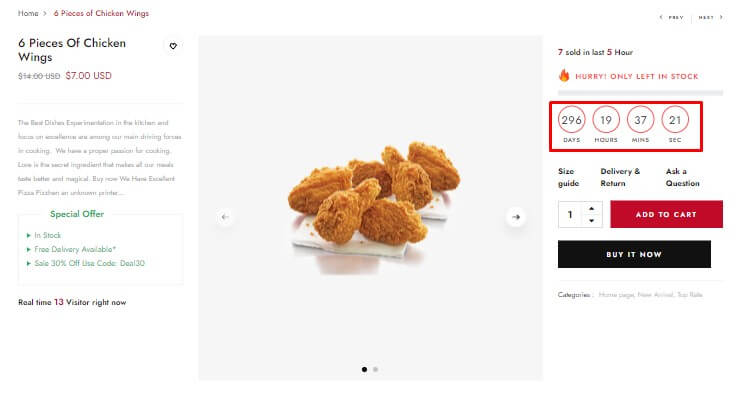Show next product image with right arrow
Viewport: 749px width, 394px height.
tap(516, 217)
